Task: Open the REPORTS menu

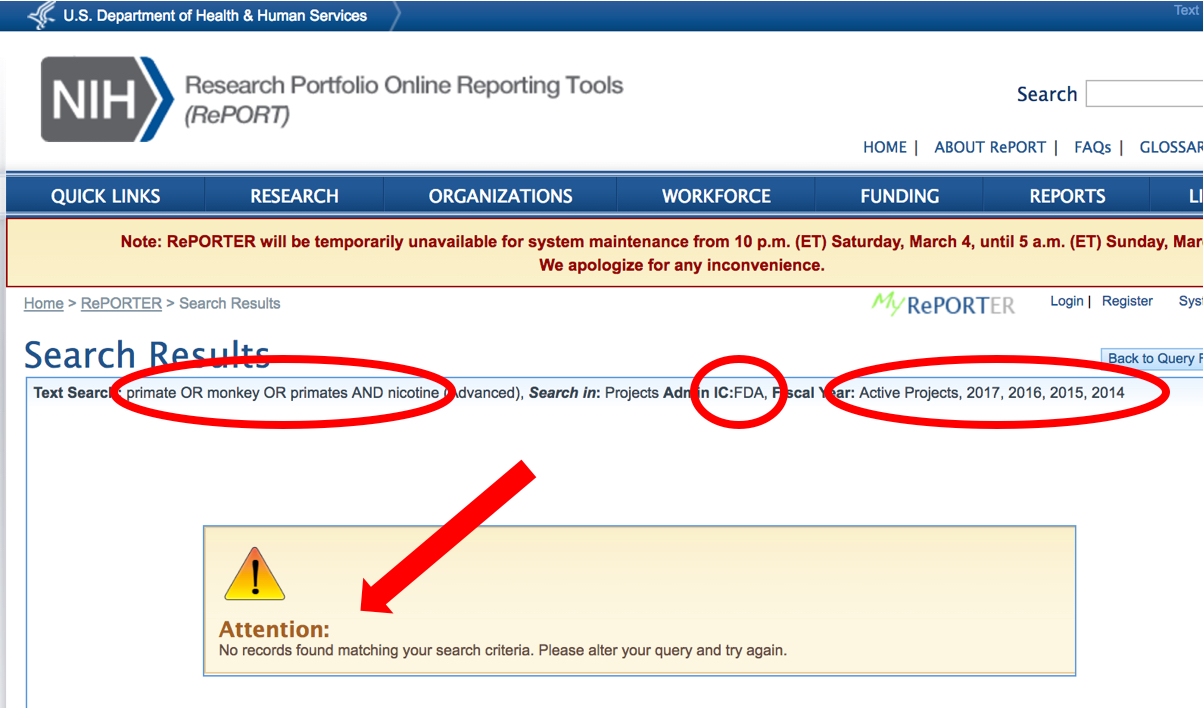Action: (1067, 196)
